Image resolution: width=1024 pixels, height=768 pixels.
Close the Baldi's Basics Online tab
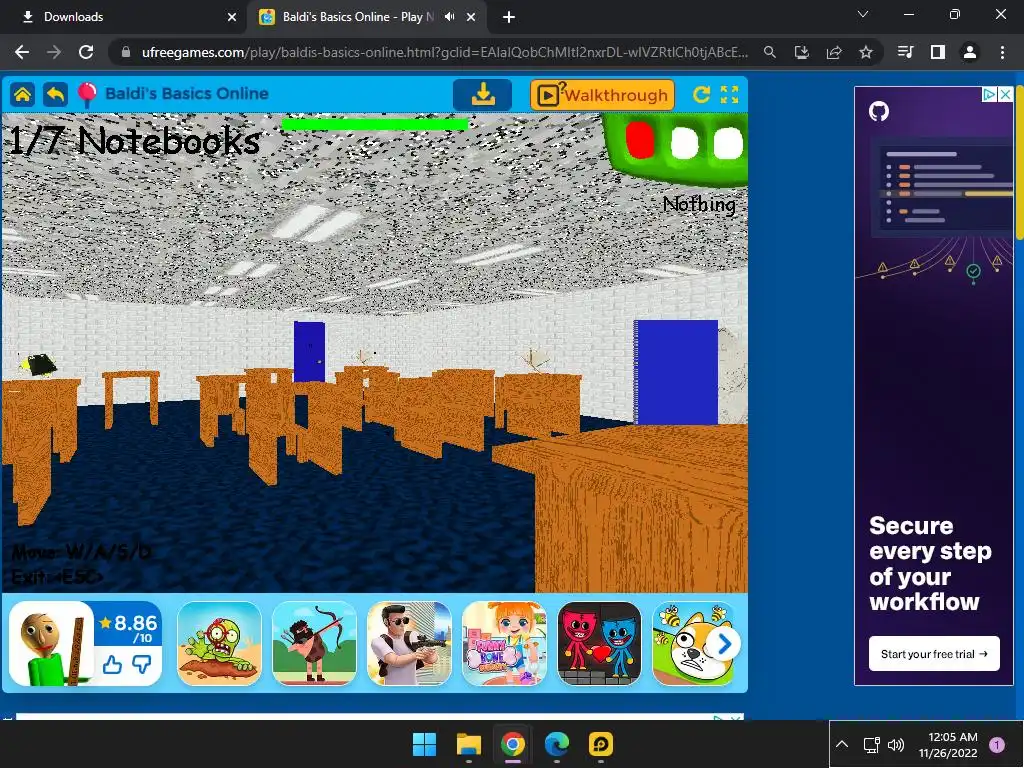471,17
